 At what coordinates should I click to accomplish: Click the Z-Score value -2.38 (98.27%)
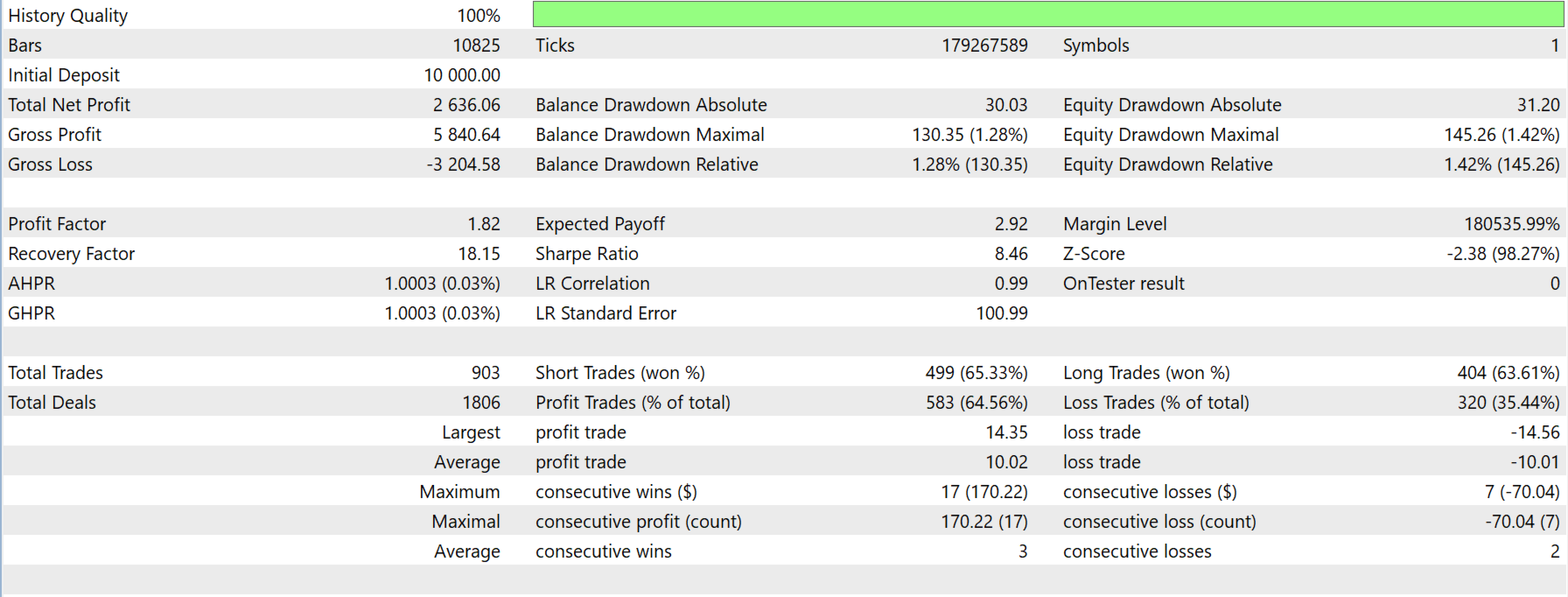(1502, 254)
